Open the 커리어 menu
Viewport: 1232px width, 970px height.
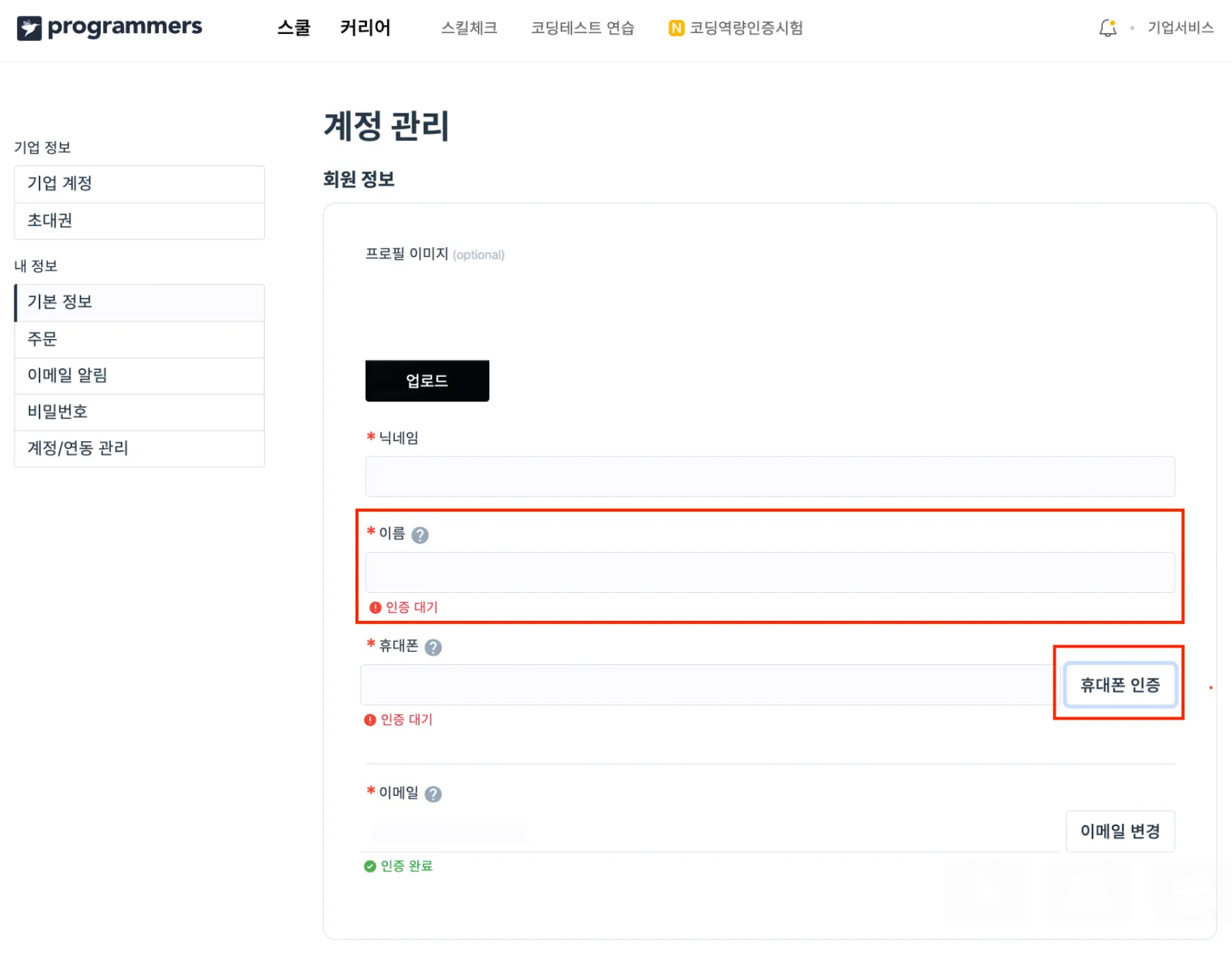click(x=365, y=28)
